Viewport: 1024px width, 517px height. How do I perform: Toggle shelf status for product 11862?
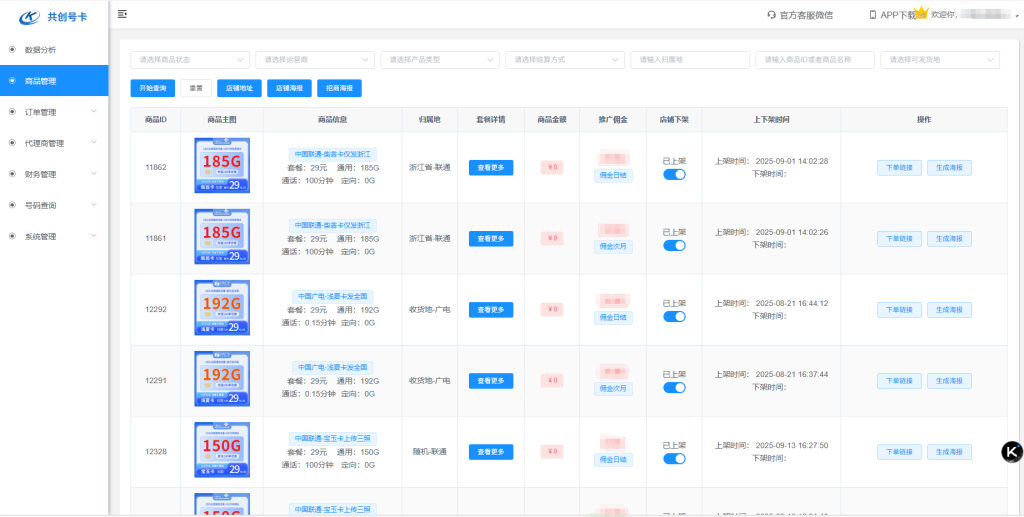point(674,174)
